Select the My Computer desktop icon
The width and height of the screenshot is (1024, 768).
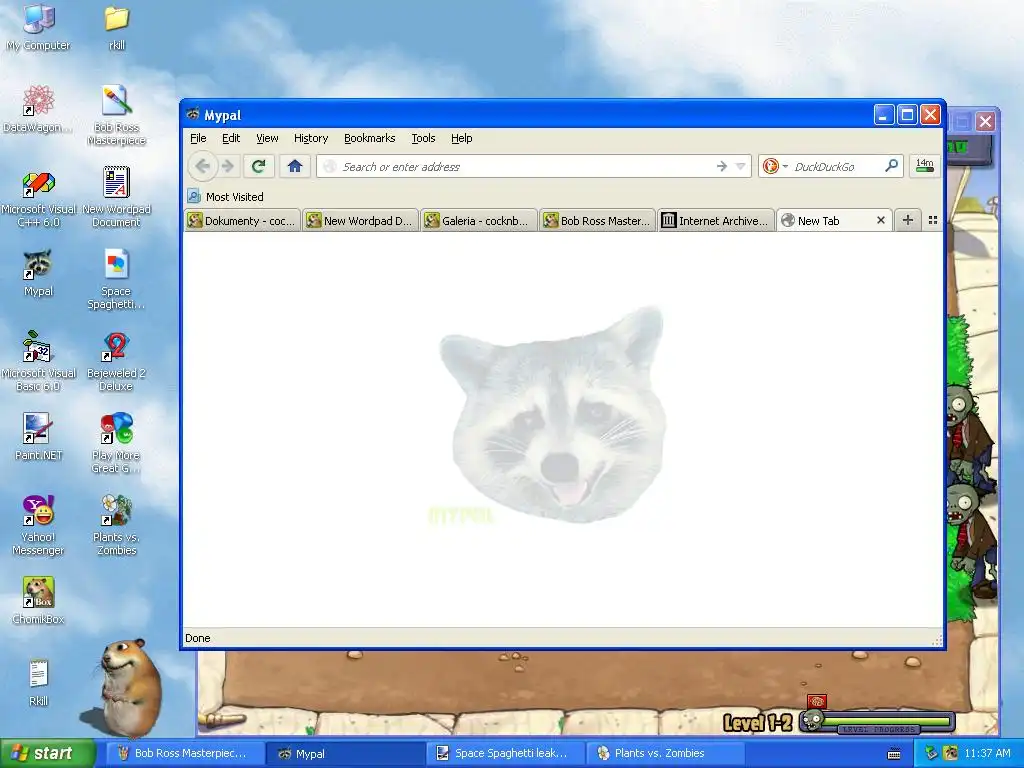[x=38, y=27]
